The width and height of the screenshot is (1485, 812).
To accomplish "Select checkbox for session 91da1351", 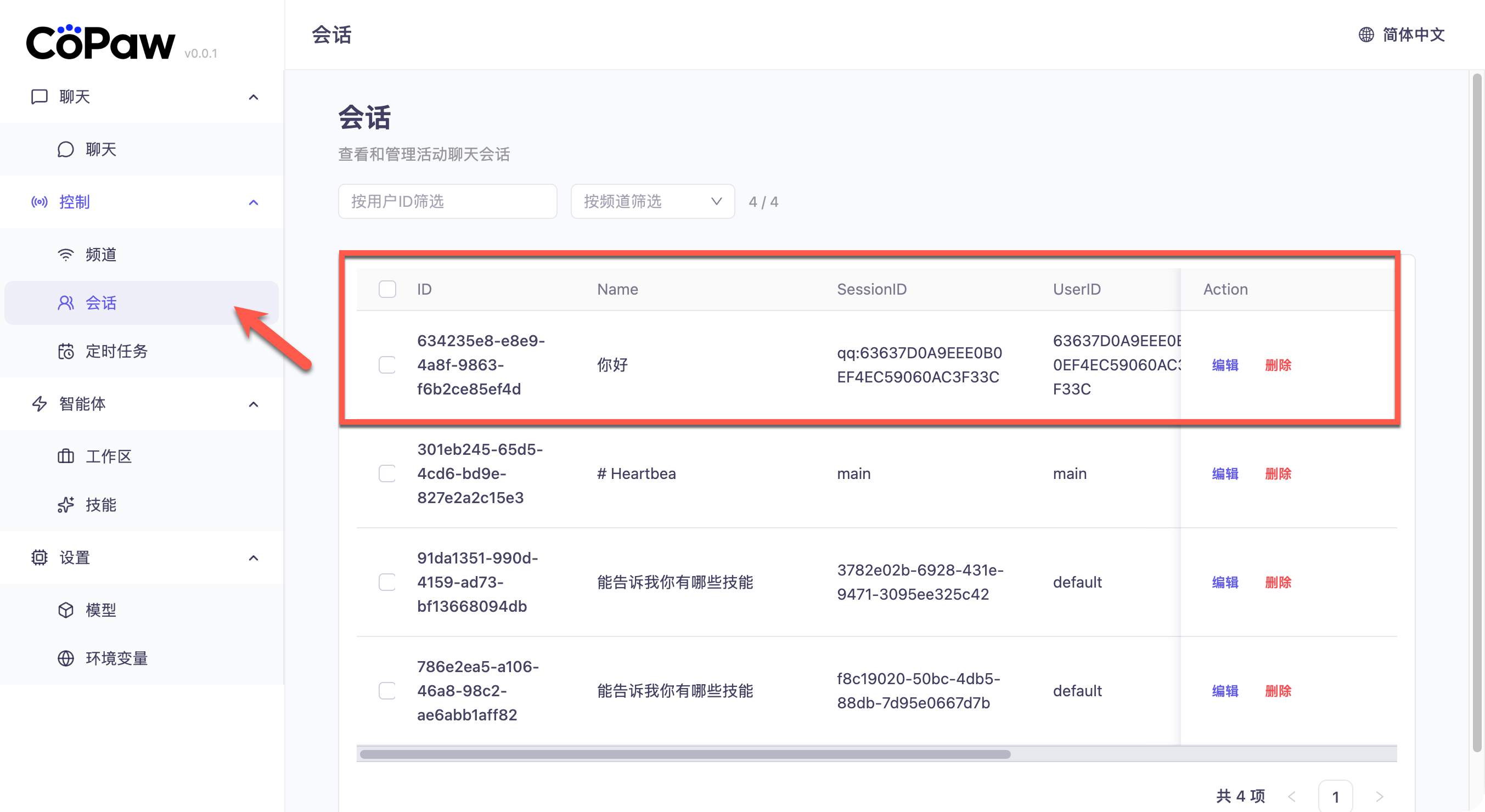I will click(x=387, y=582).
